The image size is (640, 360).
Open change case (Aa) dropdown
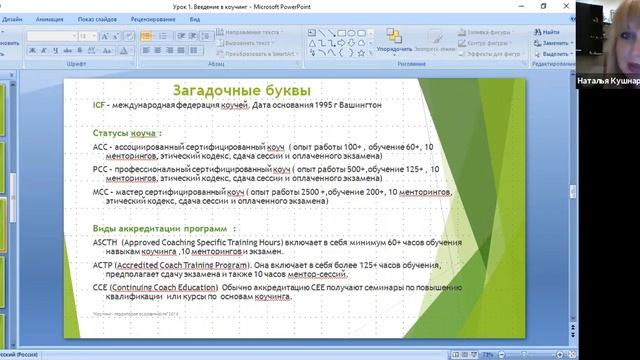tap(107, 51)
